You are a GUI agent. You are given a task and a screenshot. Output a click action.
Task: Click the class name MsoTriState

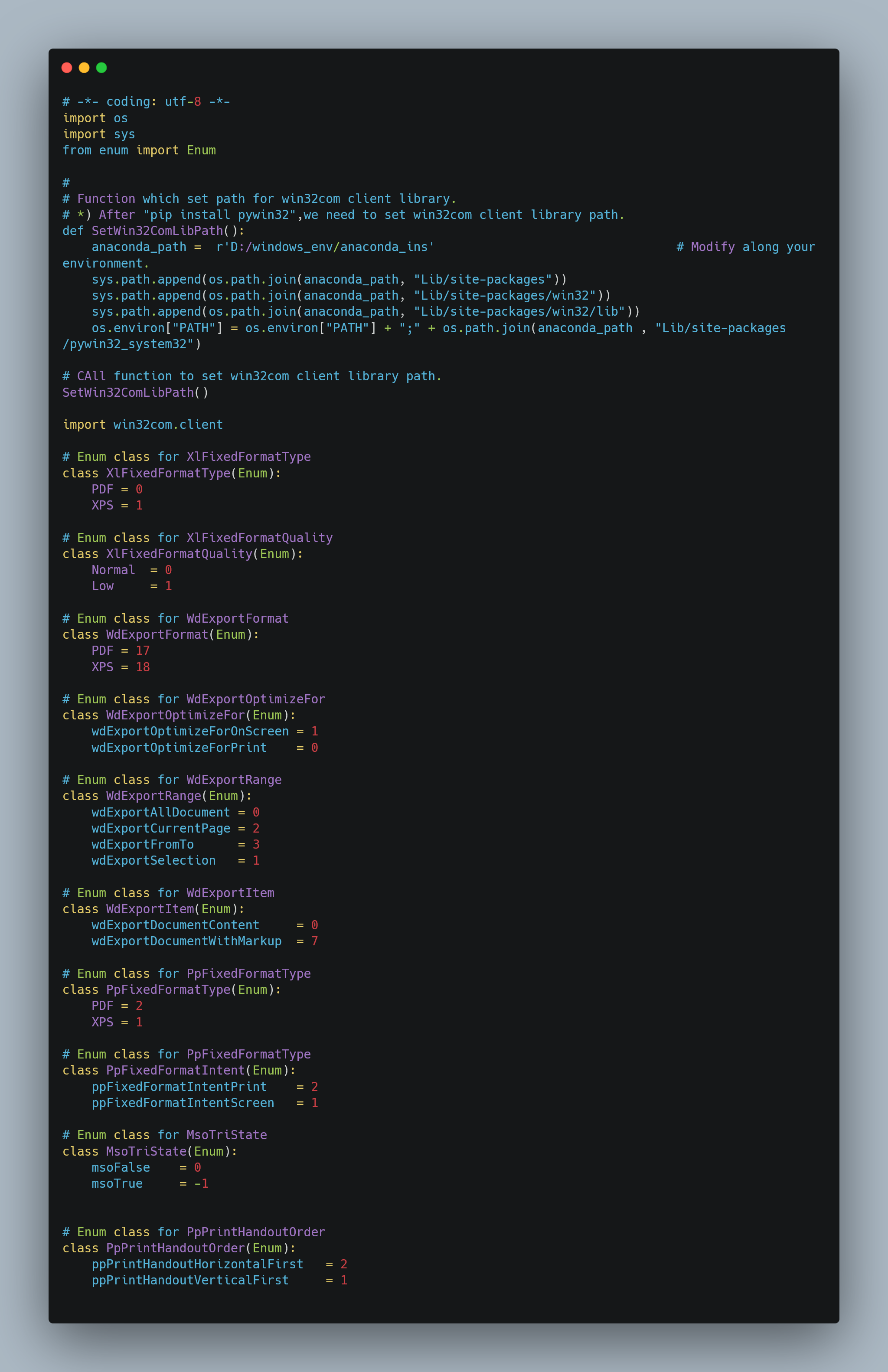point(147,1151)
